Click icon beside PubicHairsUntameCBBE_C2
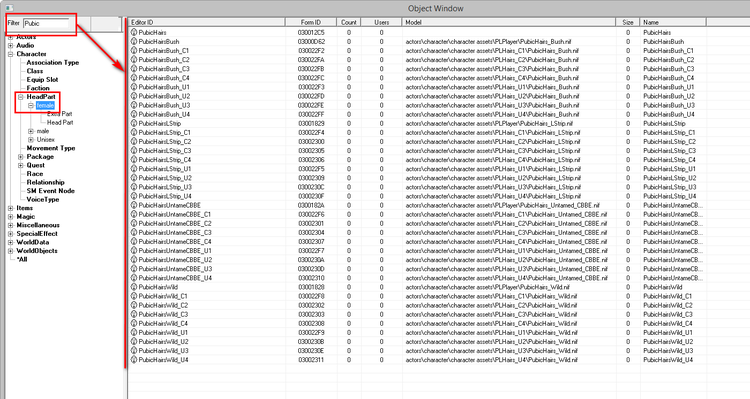 [x=134, y=223]
